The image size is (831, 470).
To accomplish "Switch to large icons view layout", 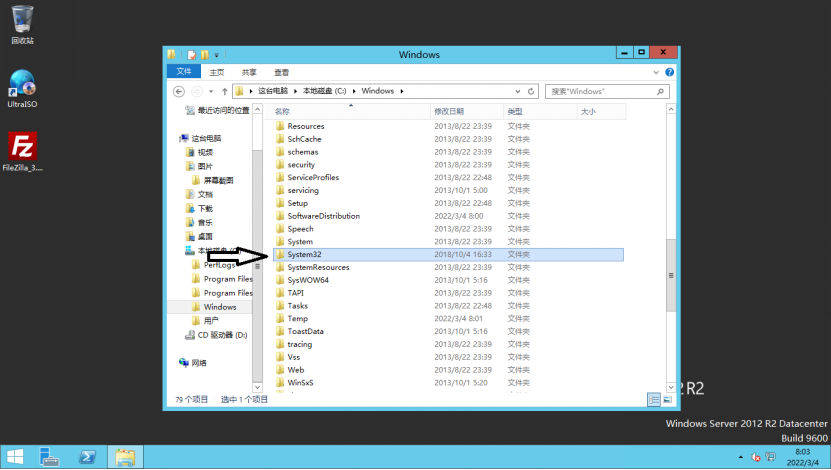I will point(667,400).
